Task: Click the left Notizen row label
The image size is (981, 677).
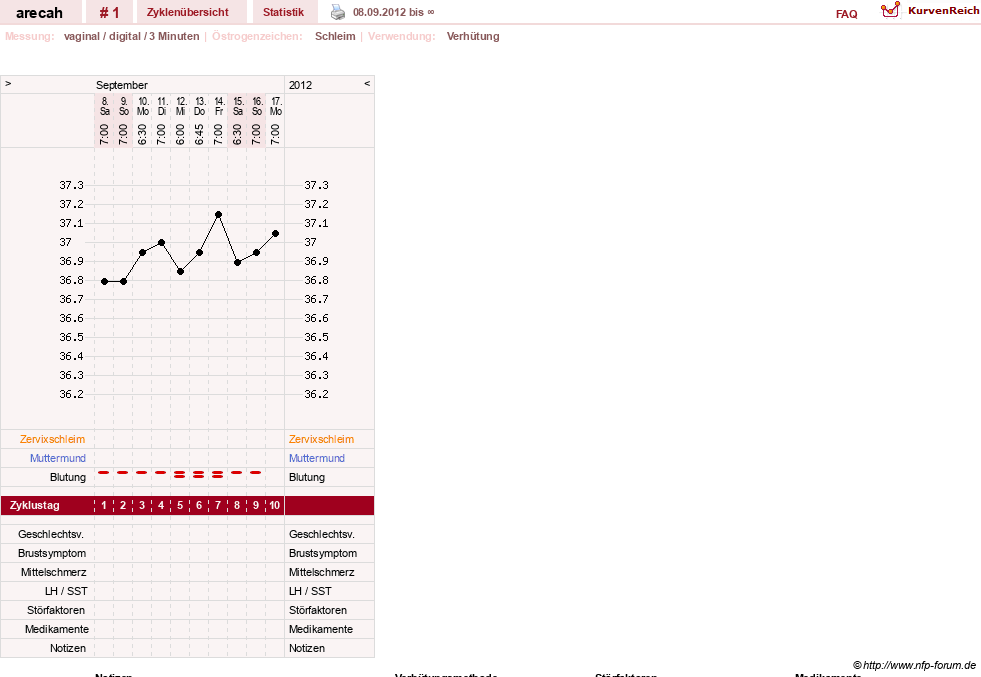Action: [x=68, y=648]
